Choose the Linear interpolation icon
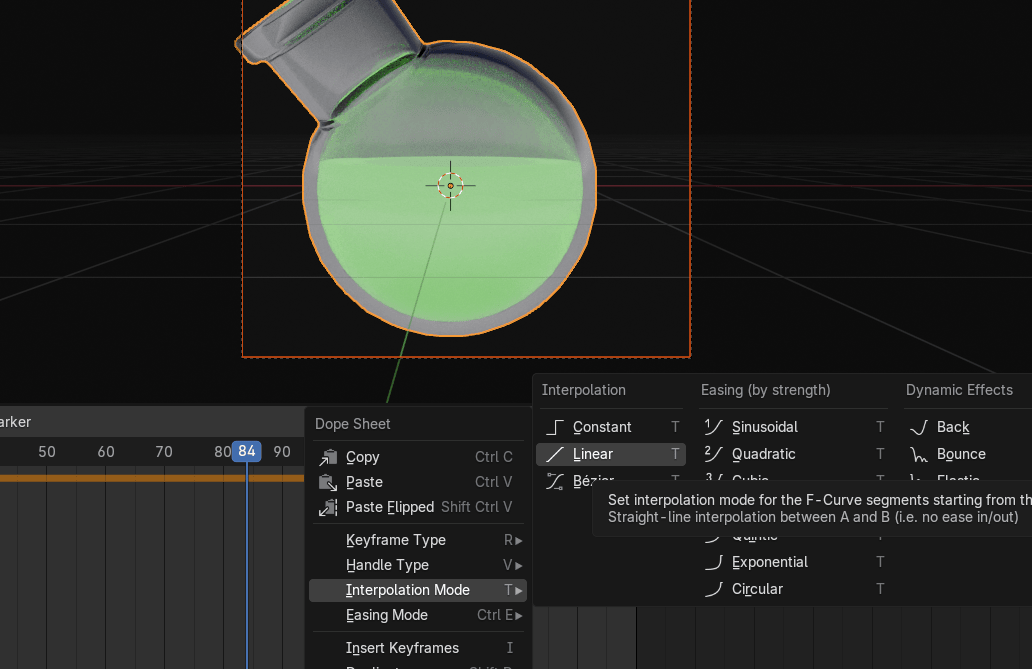This screenshot has width=1032, height=669. (556, 454)
